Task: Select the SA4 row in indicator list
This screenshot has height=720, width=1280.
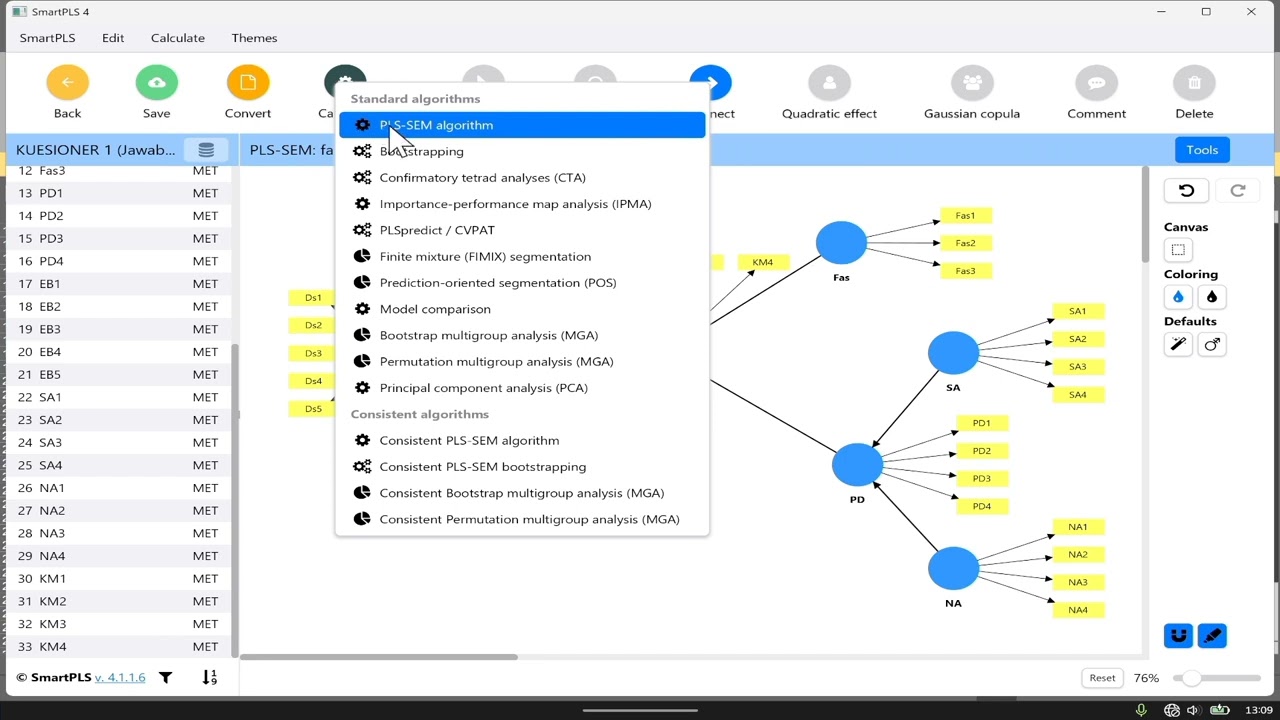Action: [x=118, y=465]
